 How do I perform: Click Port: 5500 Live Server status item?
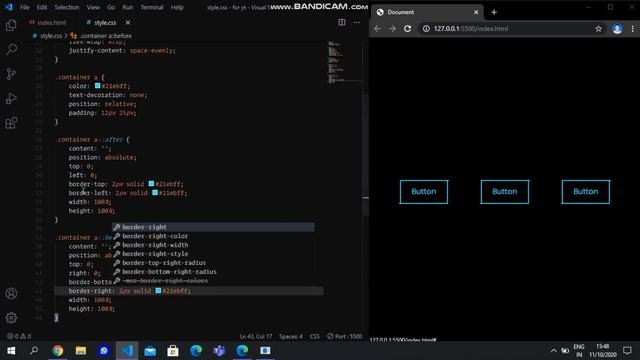[x=344, y=336]
